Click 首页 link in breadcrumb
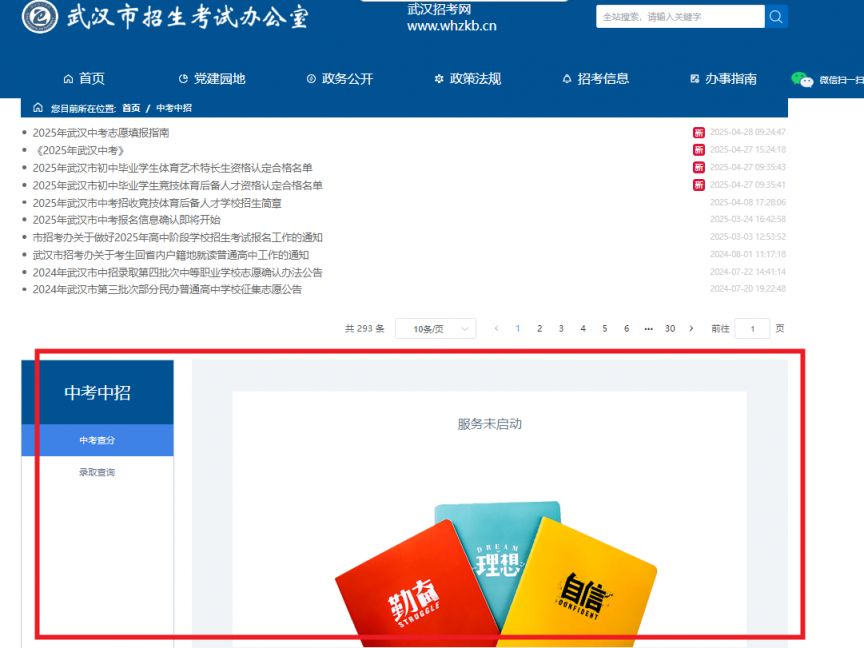This screenshot has width=864, height=648. (x=131, y=108)
